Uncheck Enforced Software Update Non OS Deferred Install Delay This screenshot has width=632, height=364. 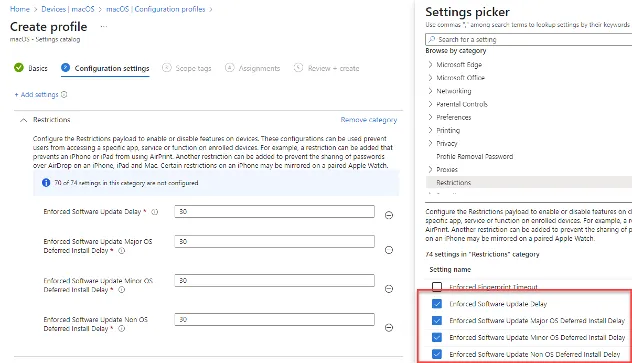[x=437, y=354]
